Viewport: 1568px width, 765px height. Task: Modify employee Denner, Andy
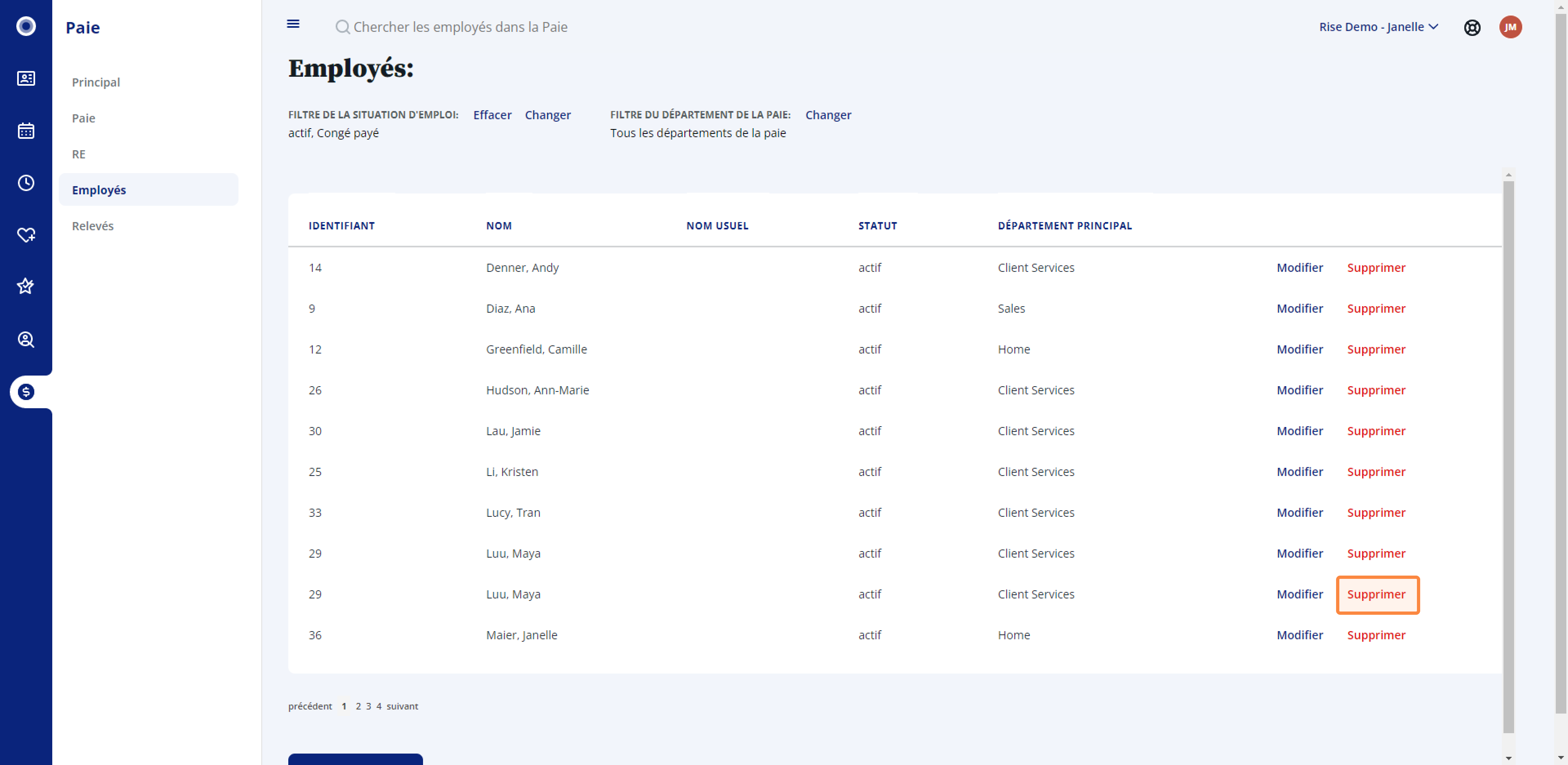(1300, 268)
